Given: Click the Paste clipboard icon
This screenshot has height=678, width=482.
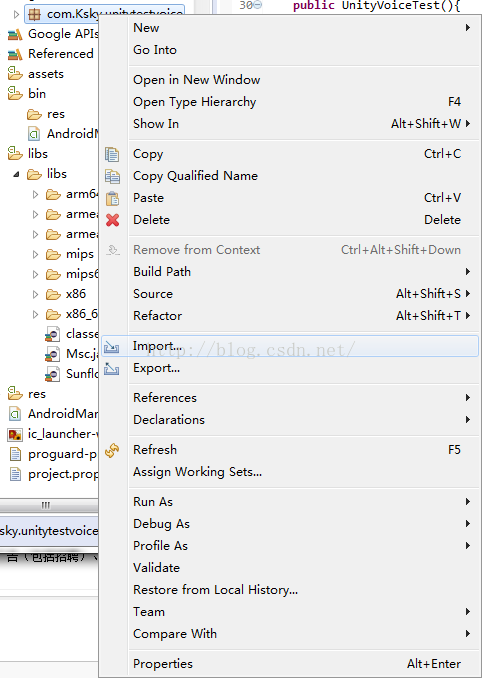Looking at the screenshot, I should (112, 198).
